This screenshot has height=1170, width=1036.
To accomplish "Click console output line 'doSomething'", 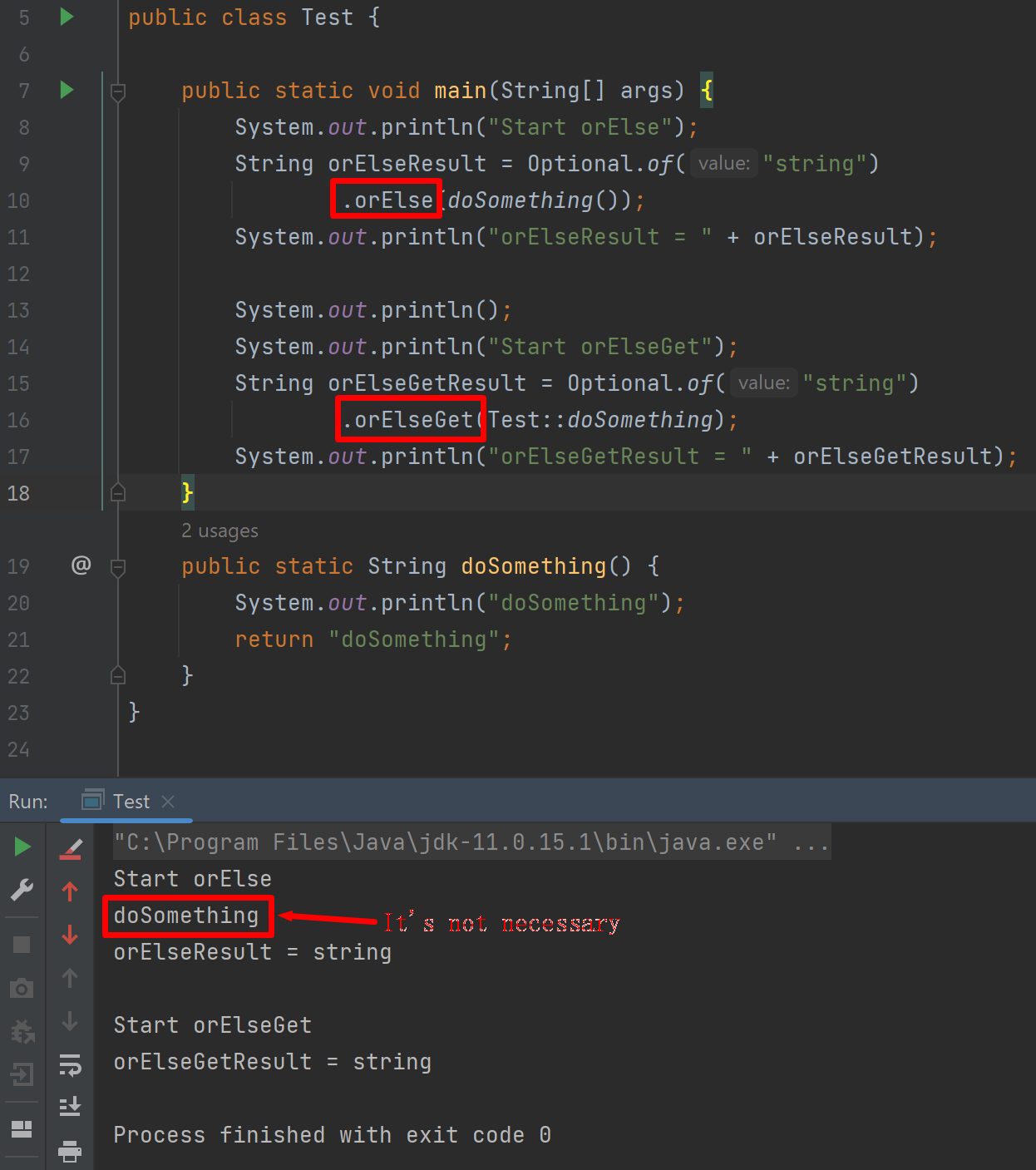I will (x=186, y=916).
